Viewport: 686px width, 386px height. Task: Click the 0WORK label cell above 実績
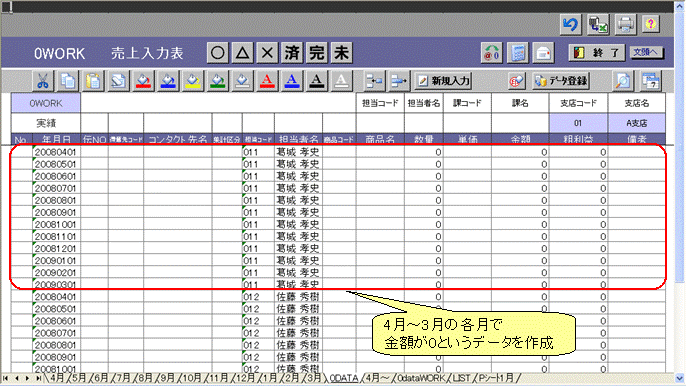pos(46,103)
